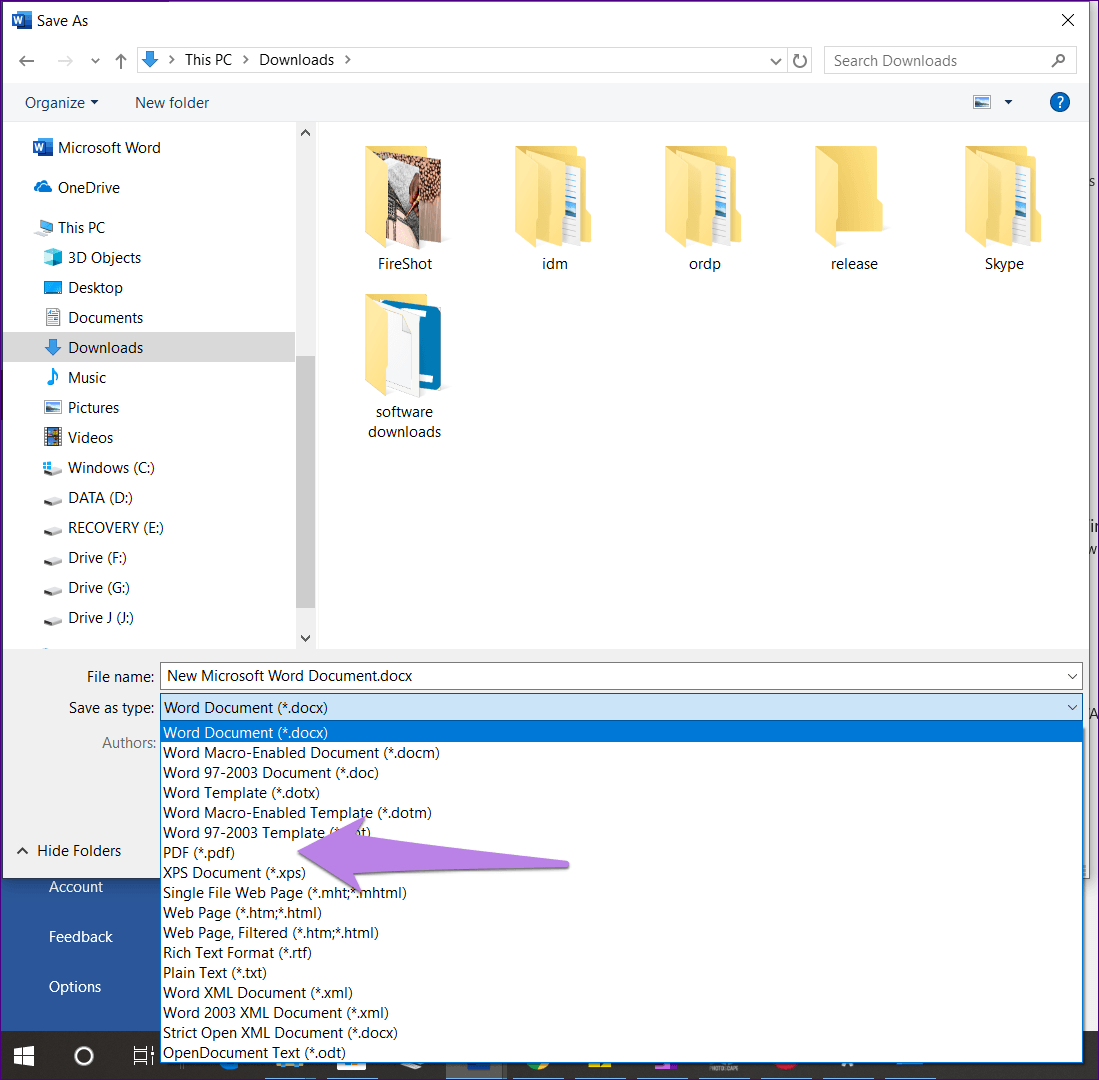
Task: Change your view icon button
Action: click(x=982, y=102)
